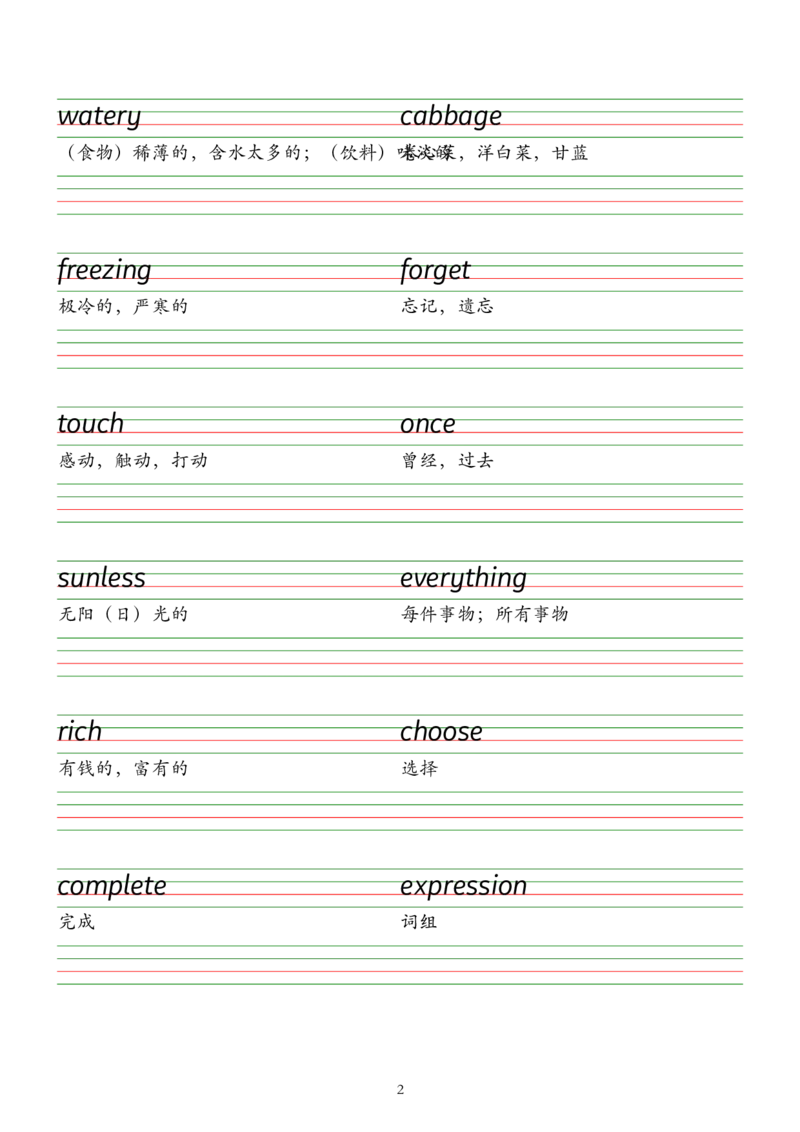
Task: Click the striped band below the "attitude" row
Action: tap(400, 192)
